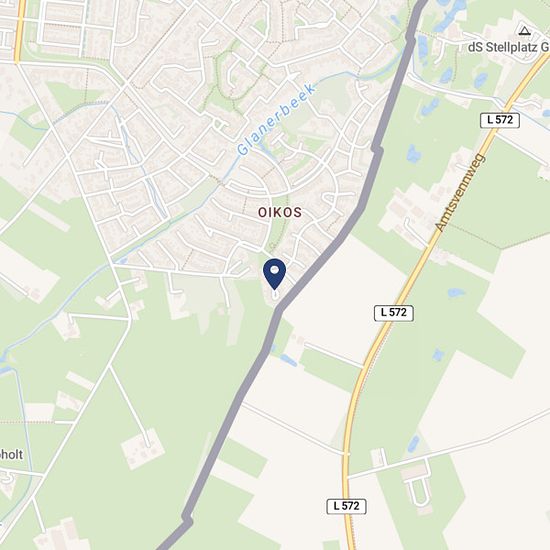Screen dimensions: 550x550
Task: Click the short yellow road segment in the corner opposite dS Stellplatz
Action: [x=19, y=32]
